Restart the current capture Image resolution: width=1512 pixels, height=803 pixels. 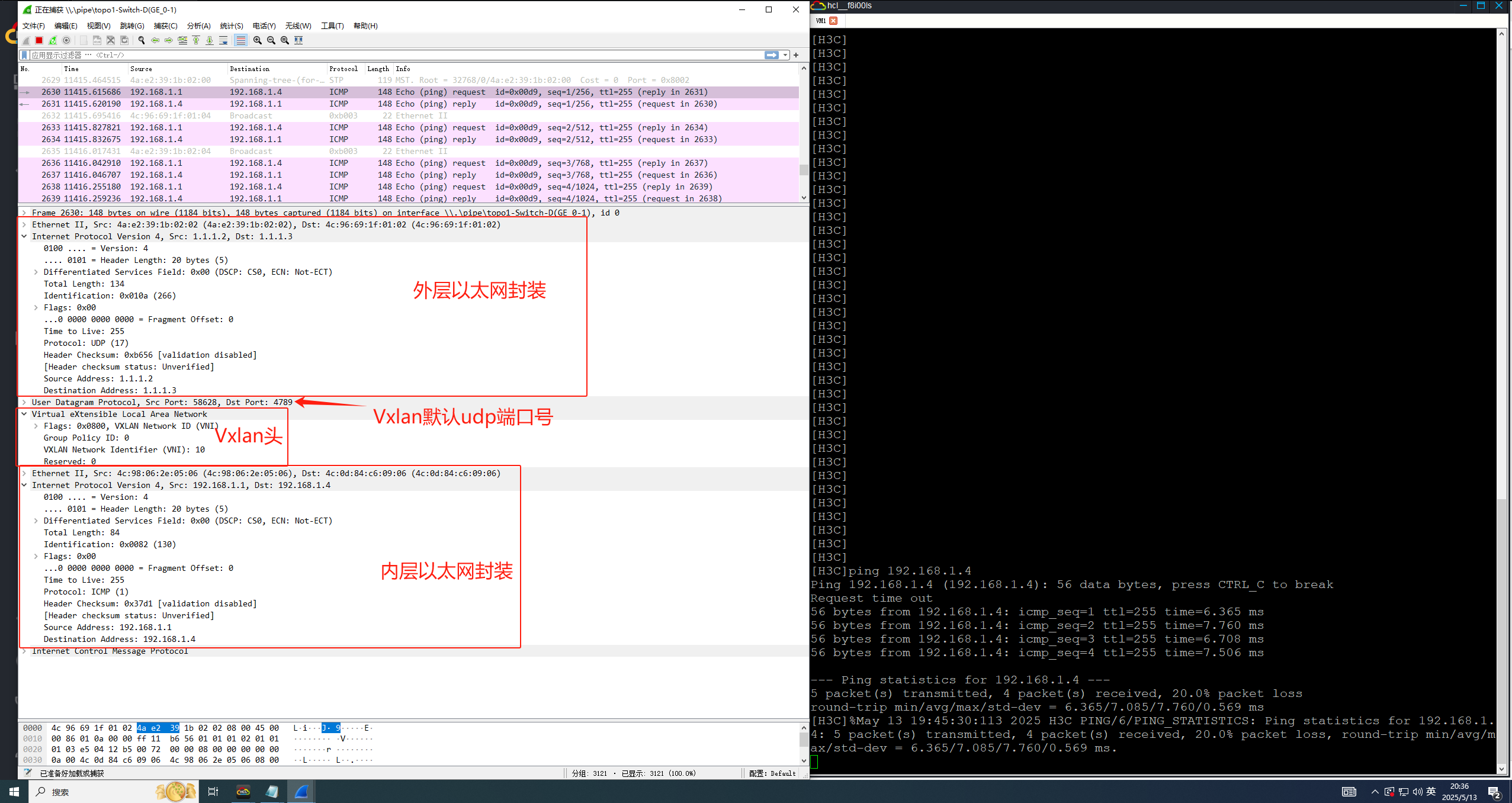[x=53, y=40]
